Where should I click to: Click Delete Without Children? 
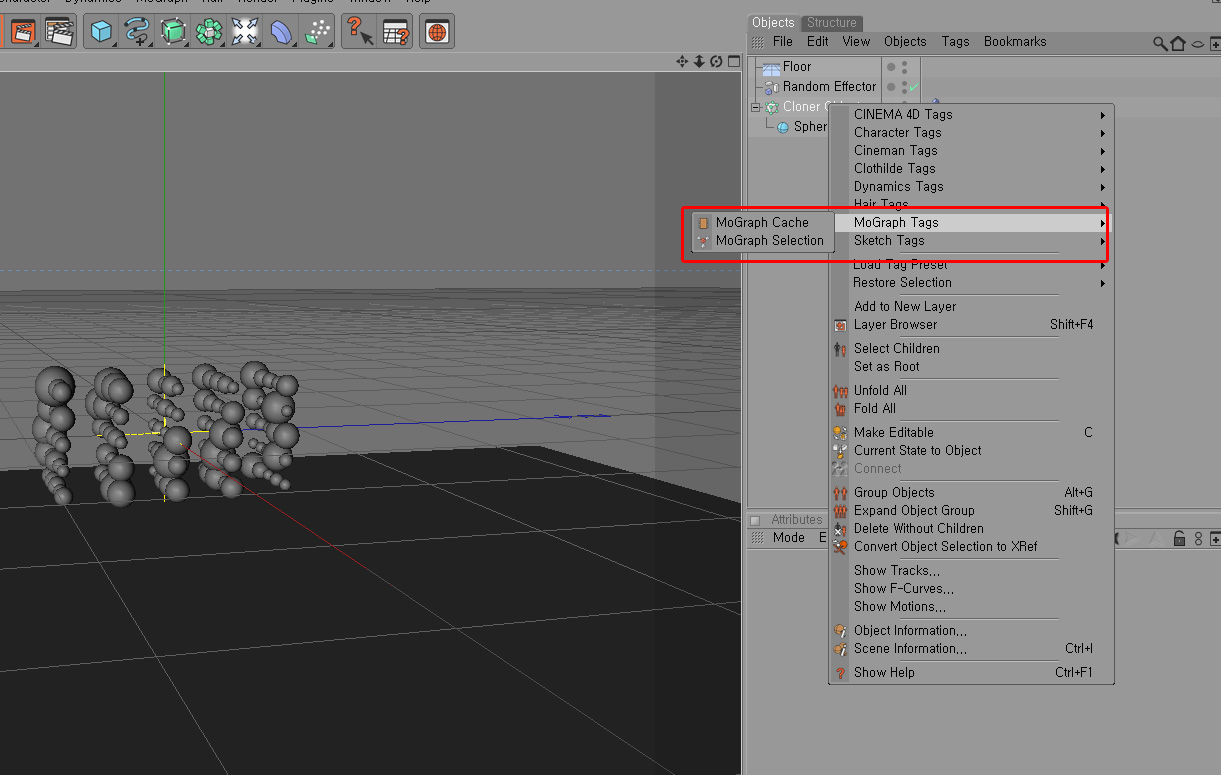tap(971, 528)
